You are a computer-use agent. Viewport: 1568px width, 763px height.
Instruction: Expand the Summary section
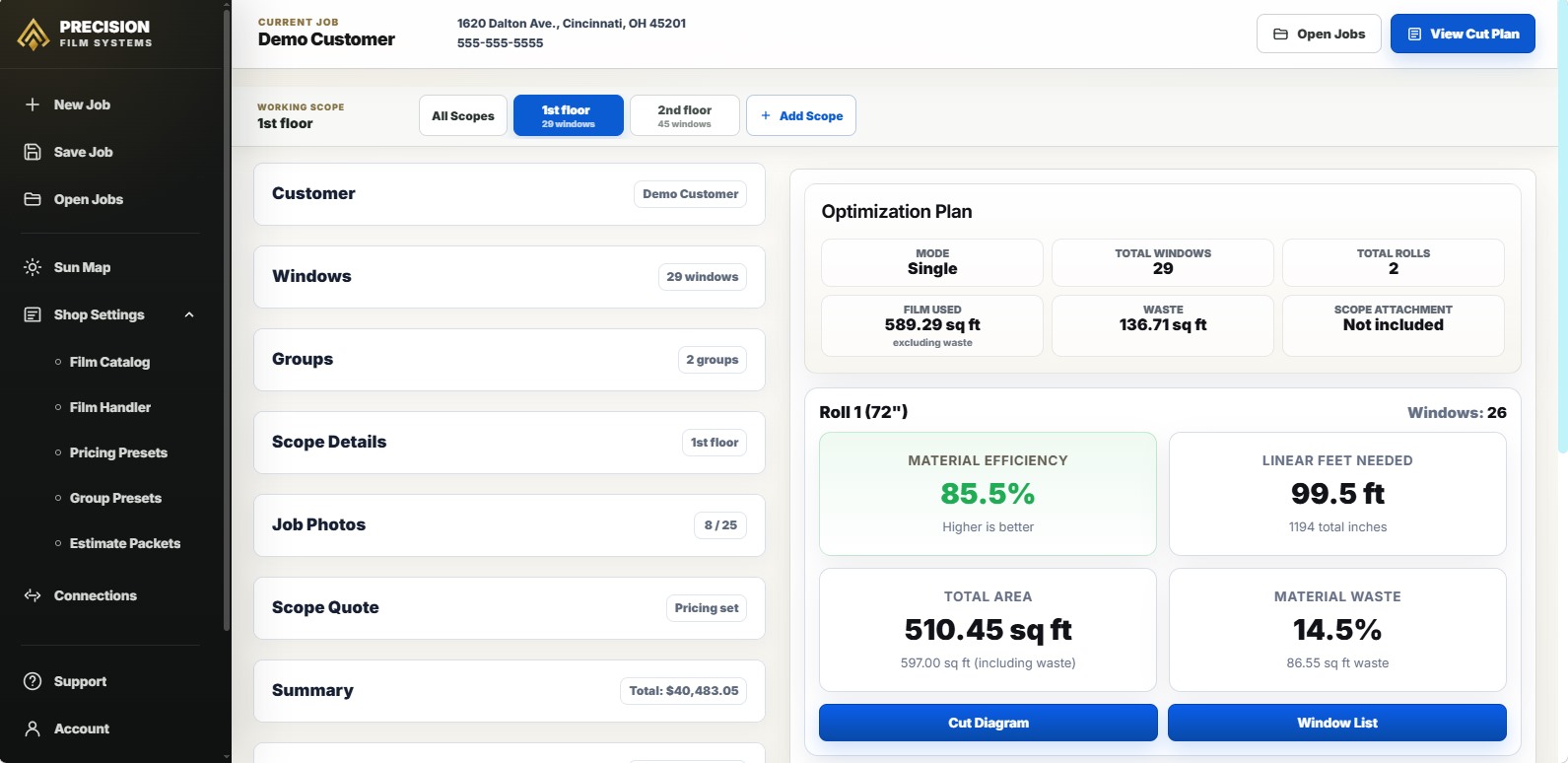coord(510,691)
